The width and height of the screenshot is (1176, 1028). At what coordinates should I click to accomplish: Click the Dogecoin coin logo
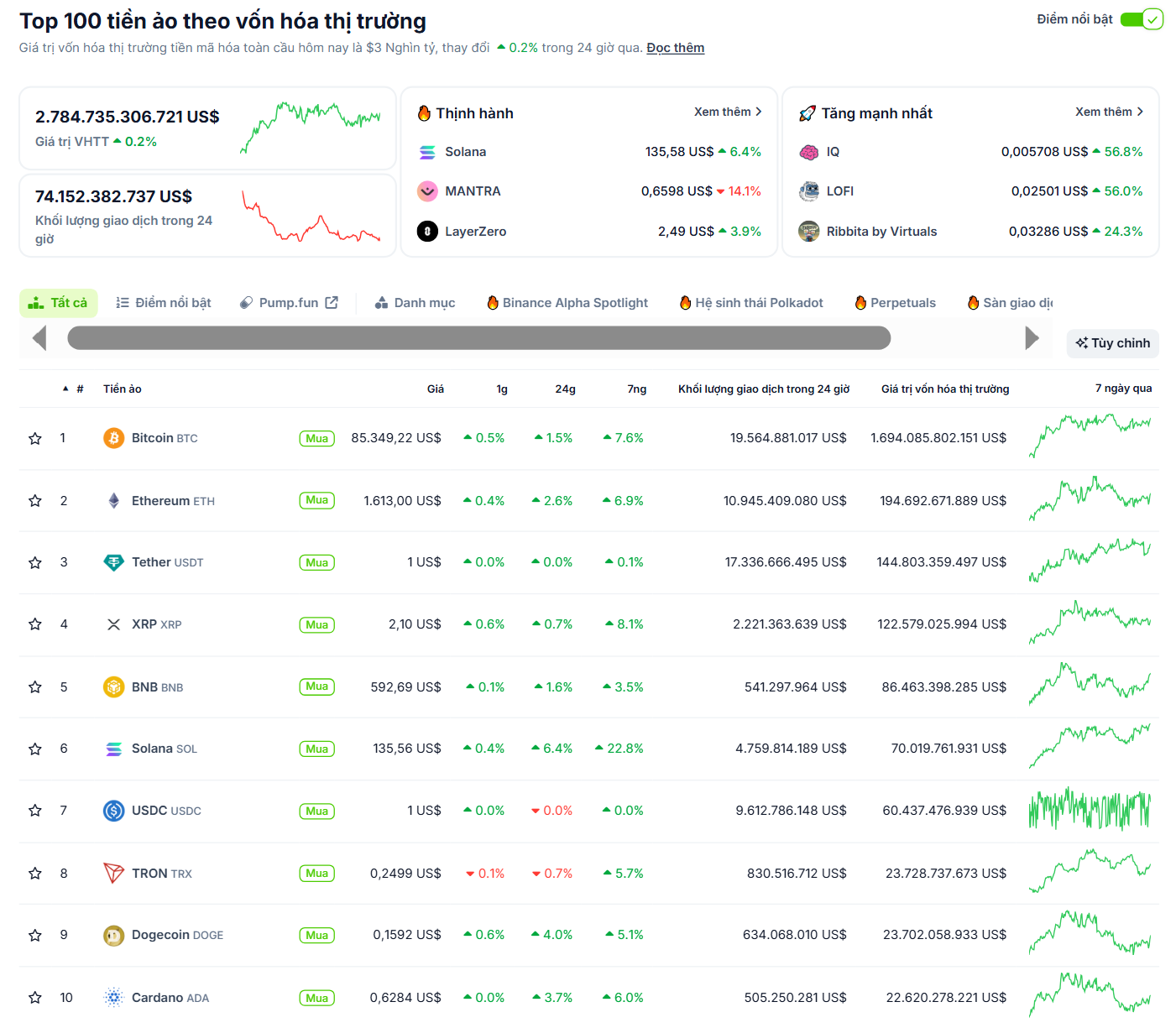[113, 935]
